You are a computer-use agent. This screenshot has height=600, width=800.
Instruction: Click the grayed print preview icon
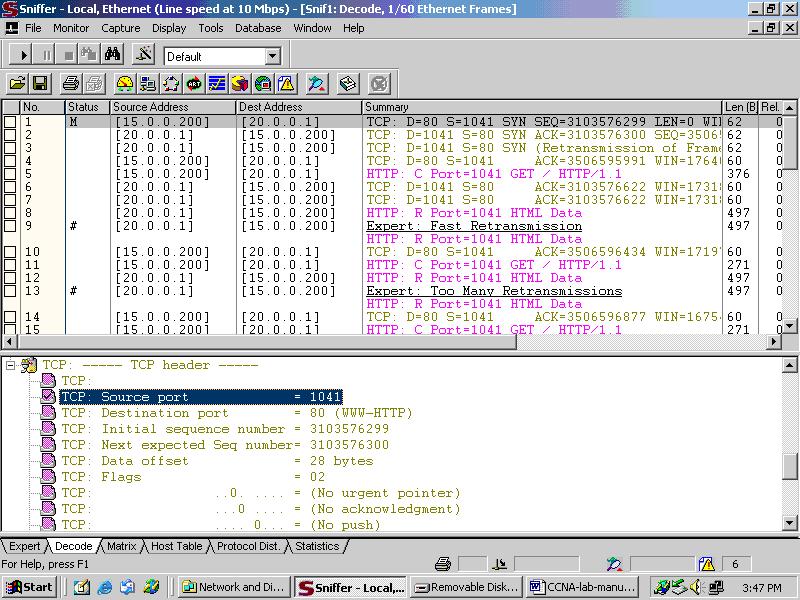(94, 84)
